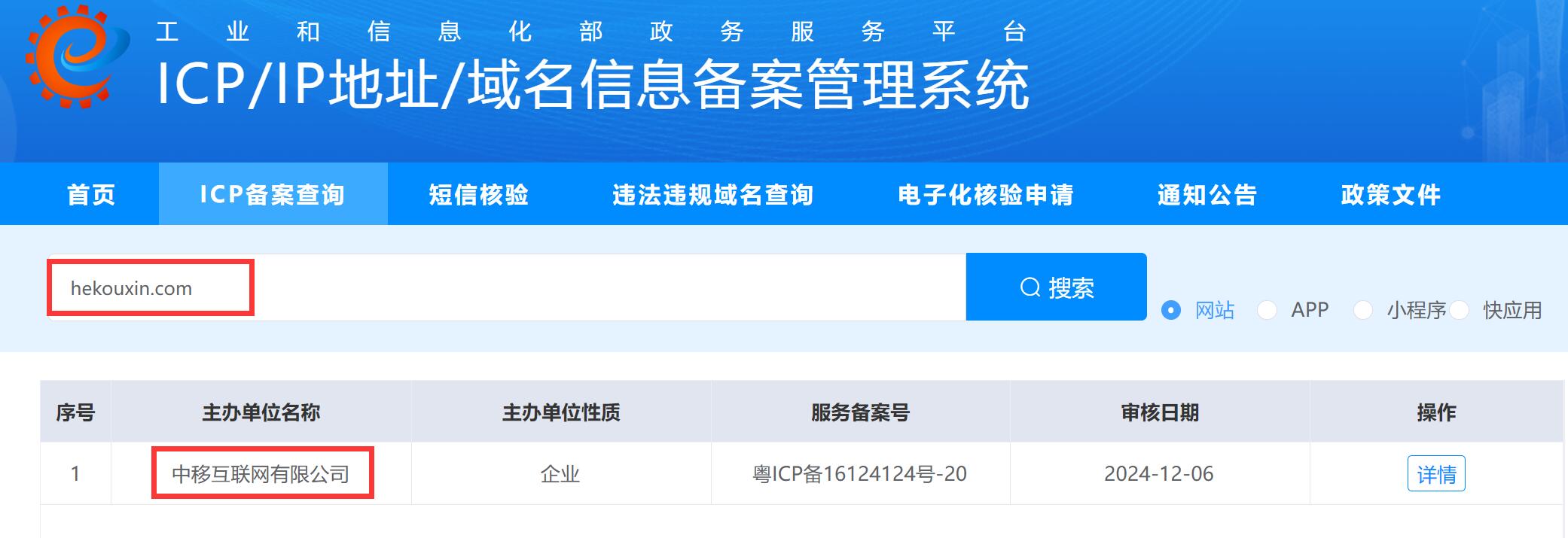Viewport: 1568px width, 538px height.
Task: Click the 详情 details button
Action: [x=1436, y=473]
